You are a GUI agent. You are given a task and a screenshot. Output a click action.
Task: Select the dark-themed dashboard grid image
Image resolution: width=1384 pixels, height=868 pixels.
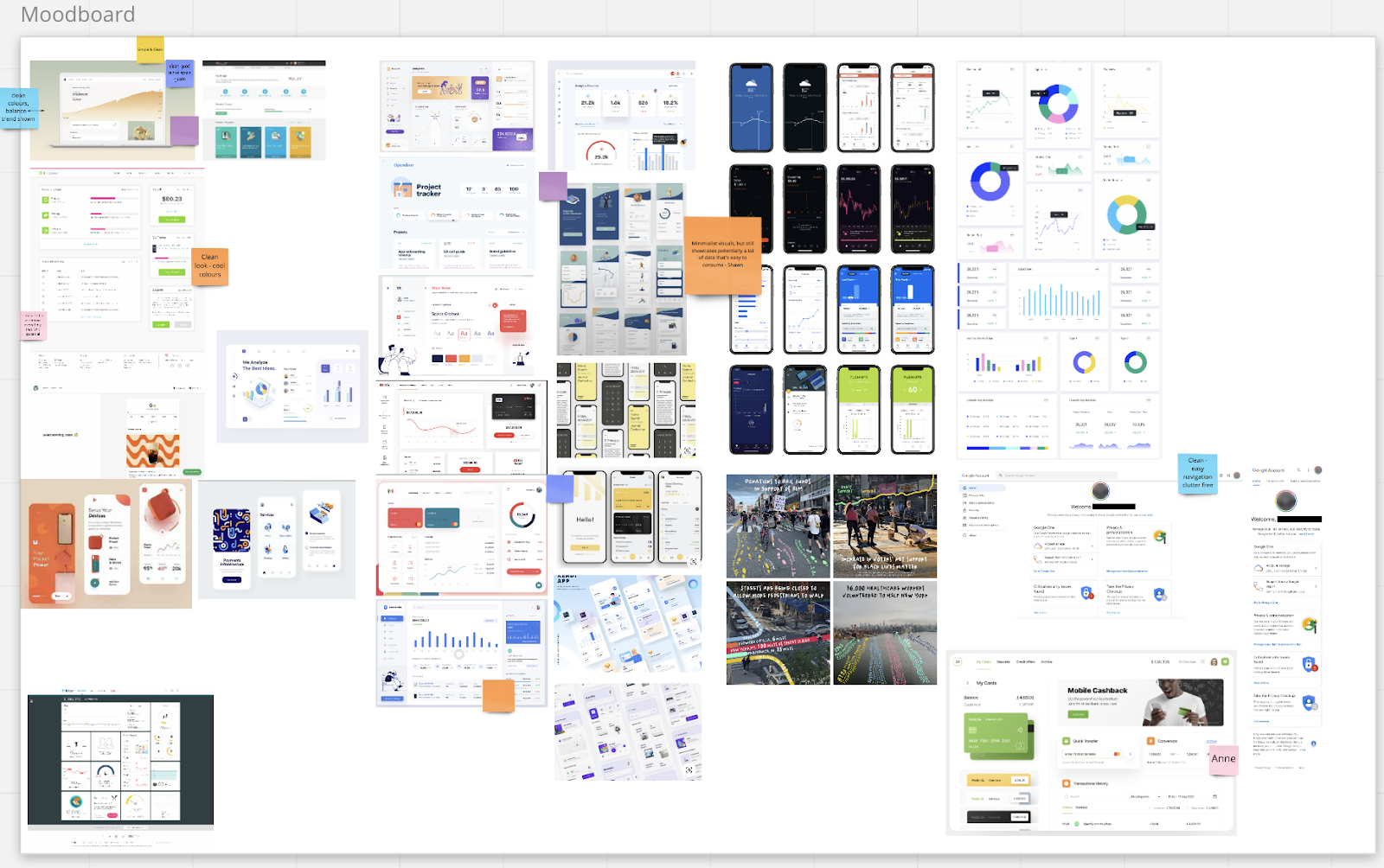point(120,761)
